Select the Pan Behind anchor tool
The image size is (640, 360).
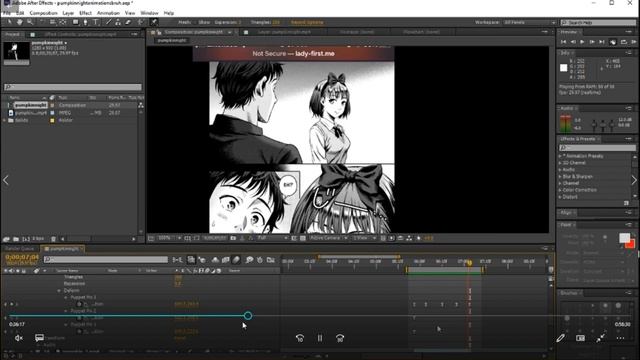tap(63, 22)
